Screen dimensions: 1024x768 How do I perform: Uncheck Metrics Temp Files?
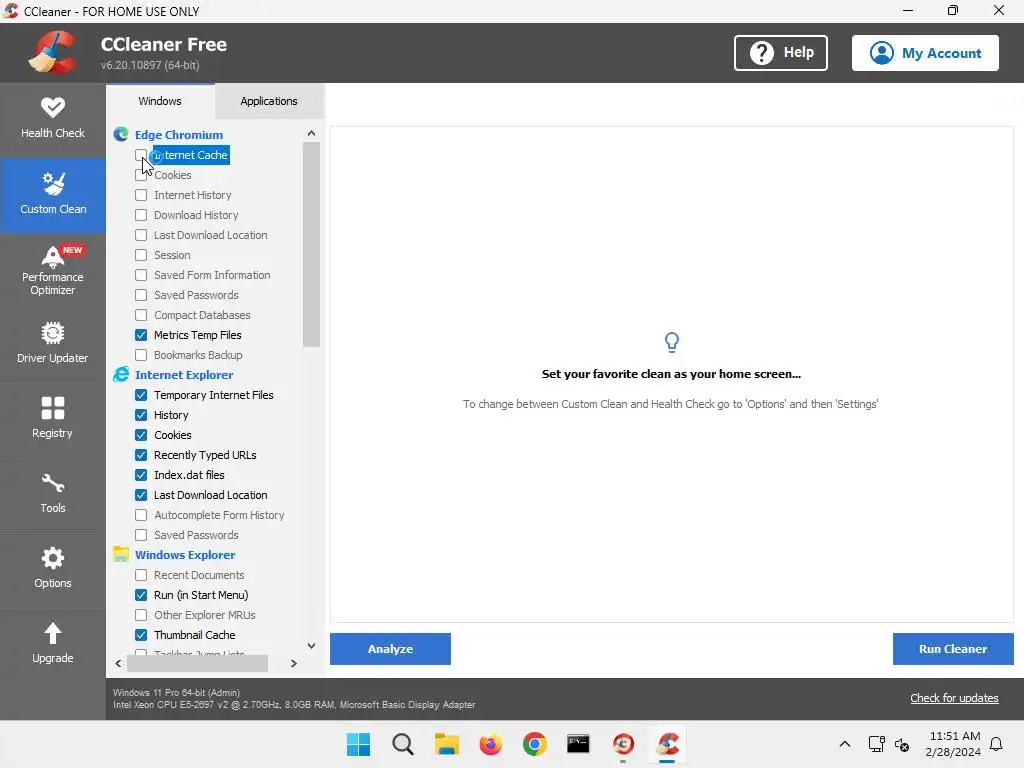(141, 335)
